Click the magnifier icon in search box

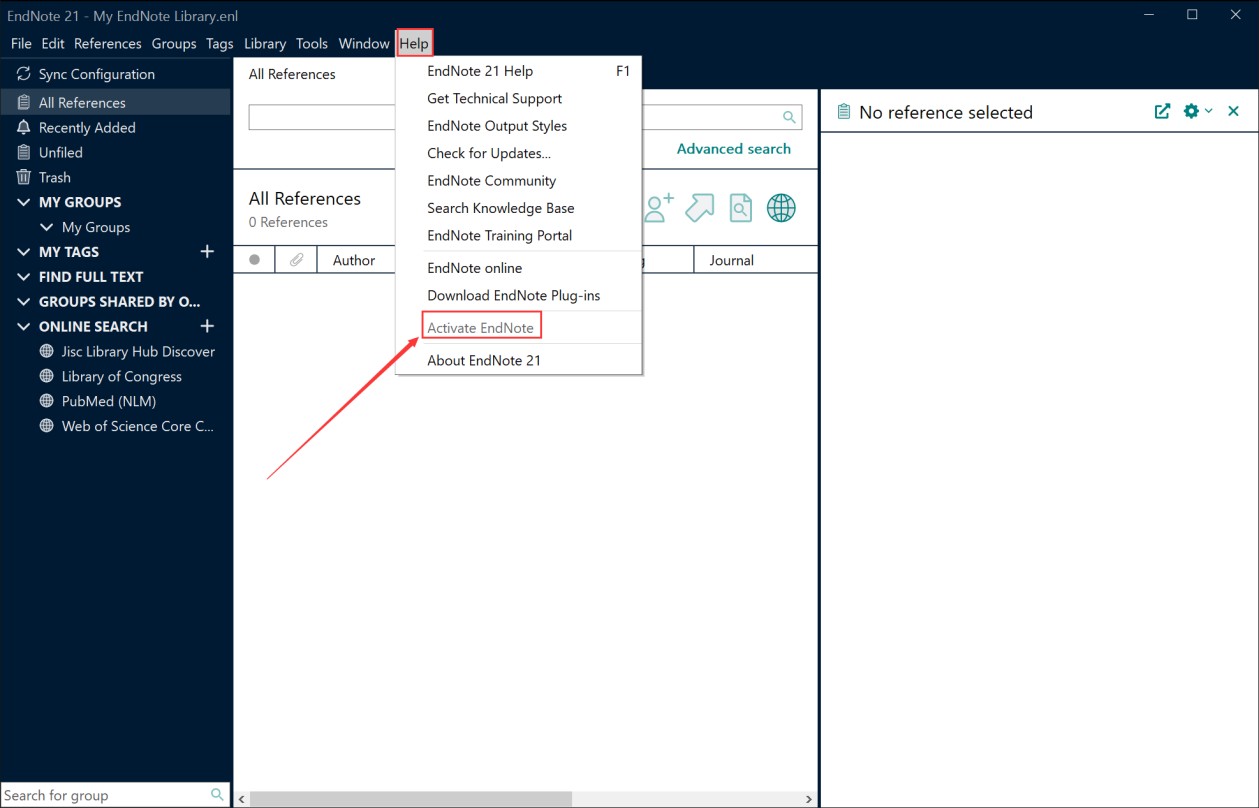[789, 117]
